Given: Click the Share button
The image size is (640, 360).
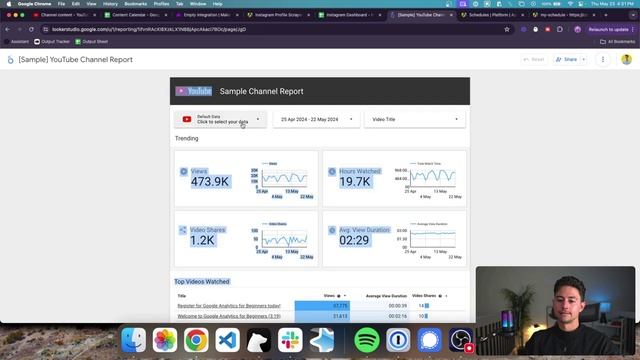Looking at the screenshot, I should [567, 60].
